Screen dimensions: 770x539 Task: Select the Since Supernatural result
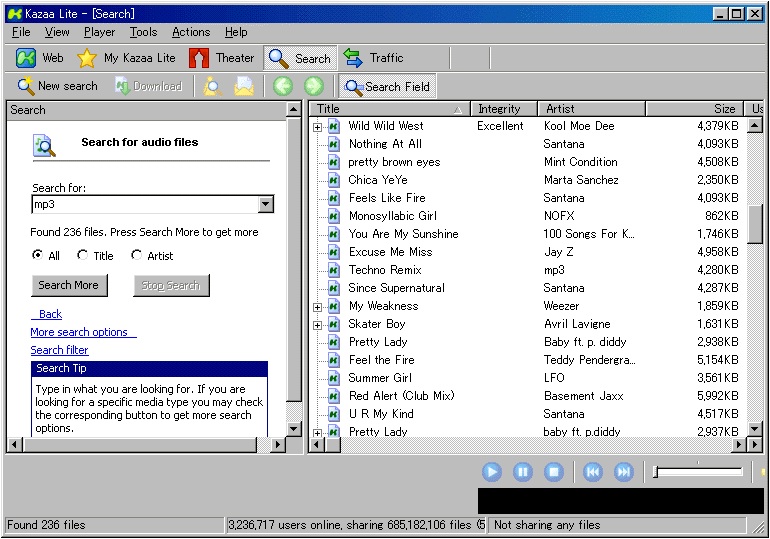pyautogui.click(x=396, y=288)
